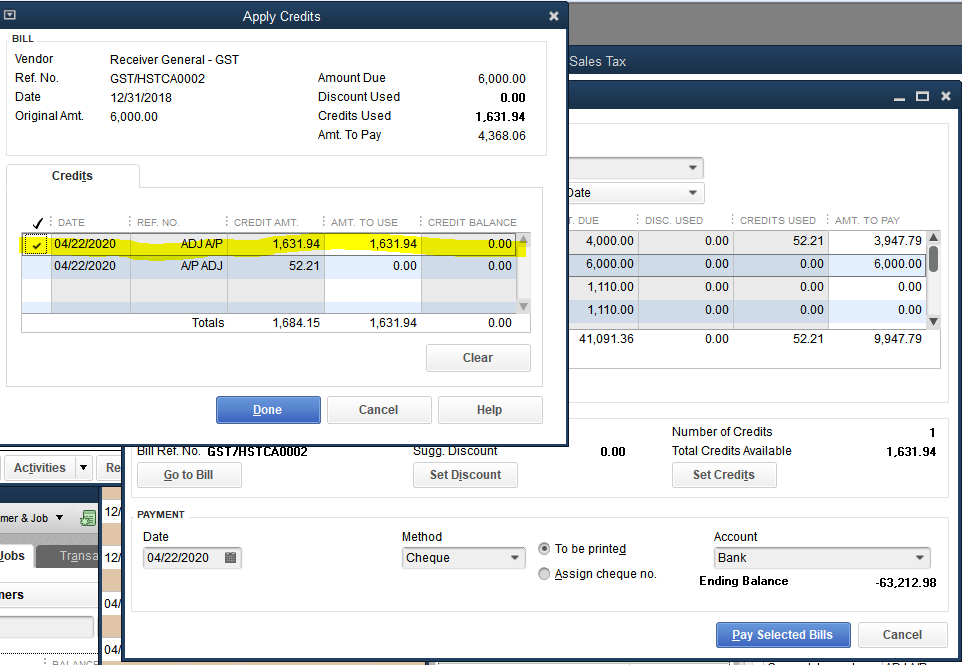This screenshot has height=665, width=962.
Task: Toggle the select-all checkmark column header
Action: (x=37, y=223)
